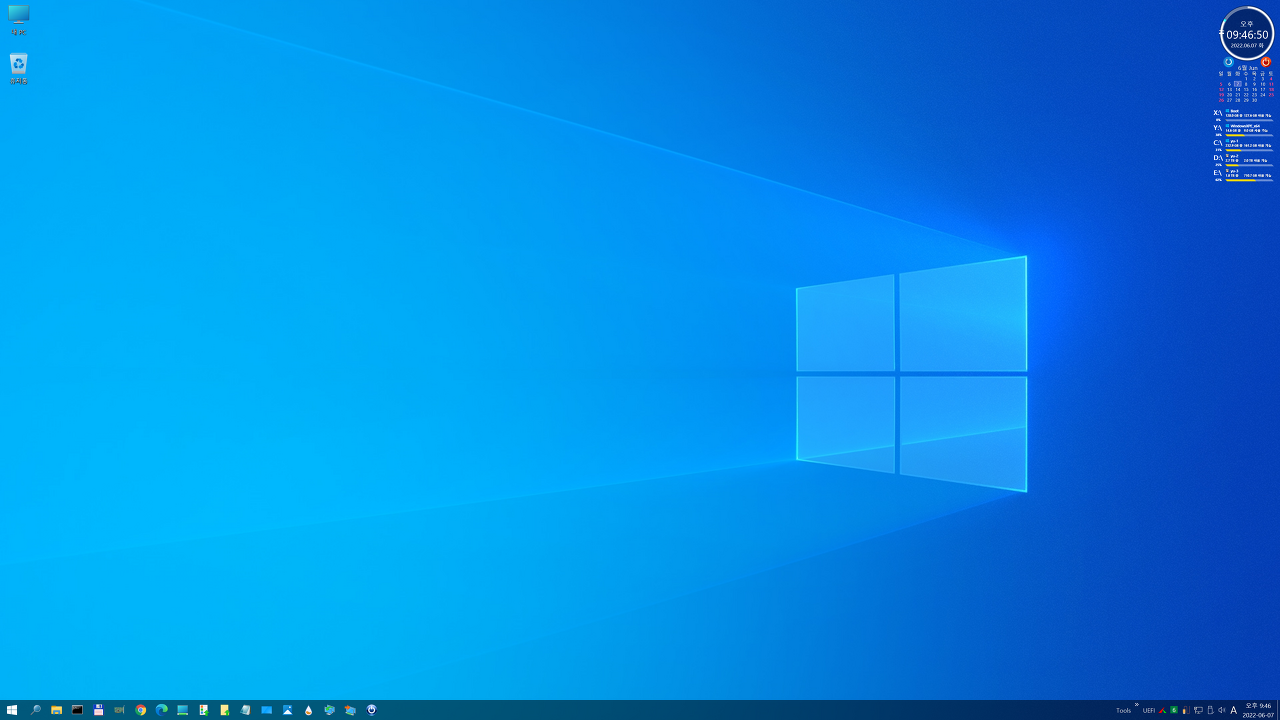Open the USB safely remove tray icon

(1210, 711)
